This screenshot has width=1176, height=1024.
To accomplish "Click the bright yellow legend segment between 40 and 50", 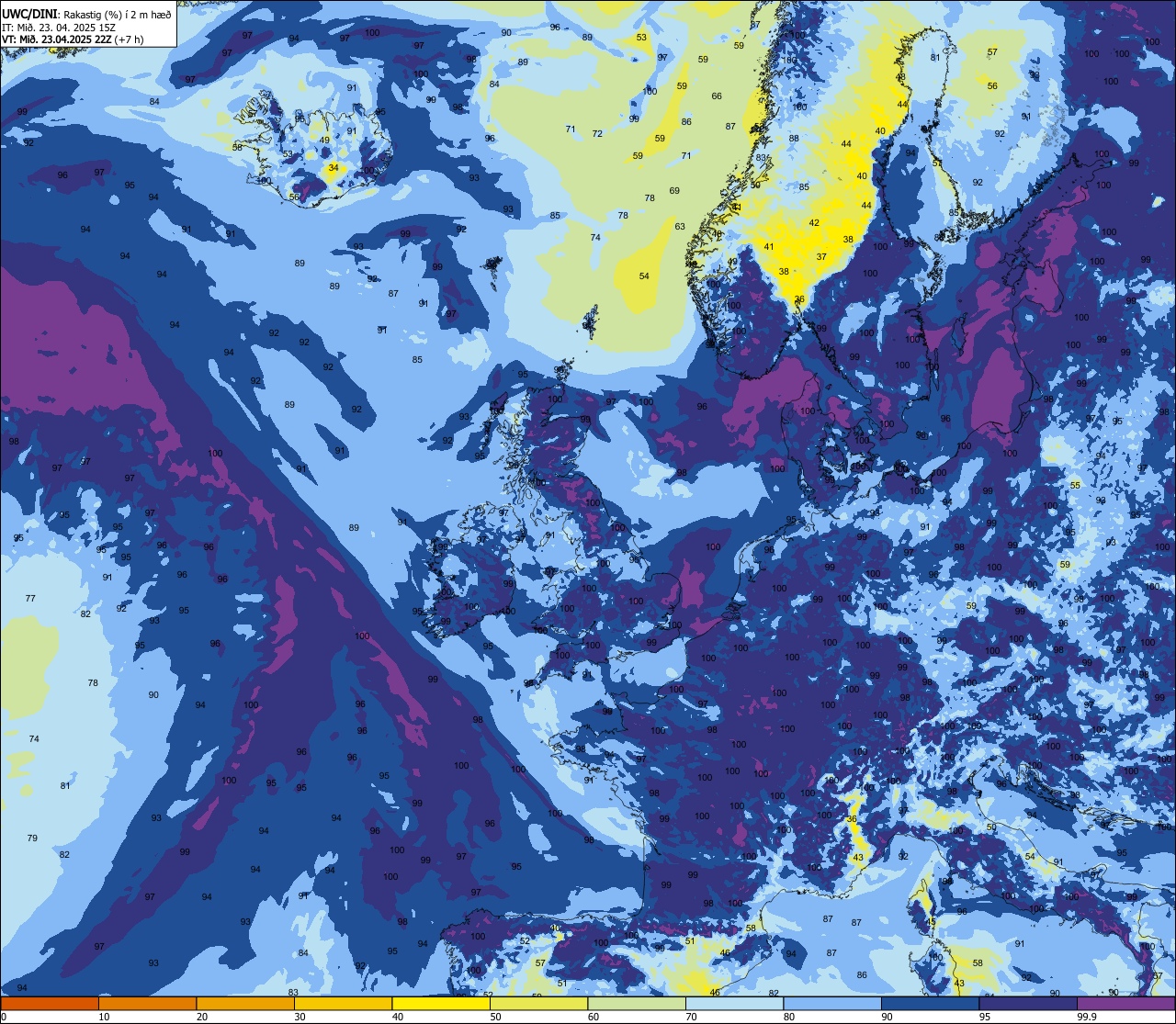I will pyautogui.click(x=441, y=1003).
